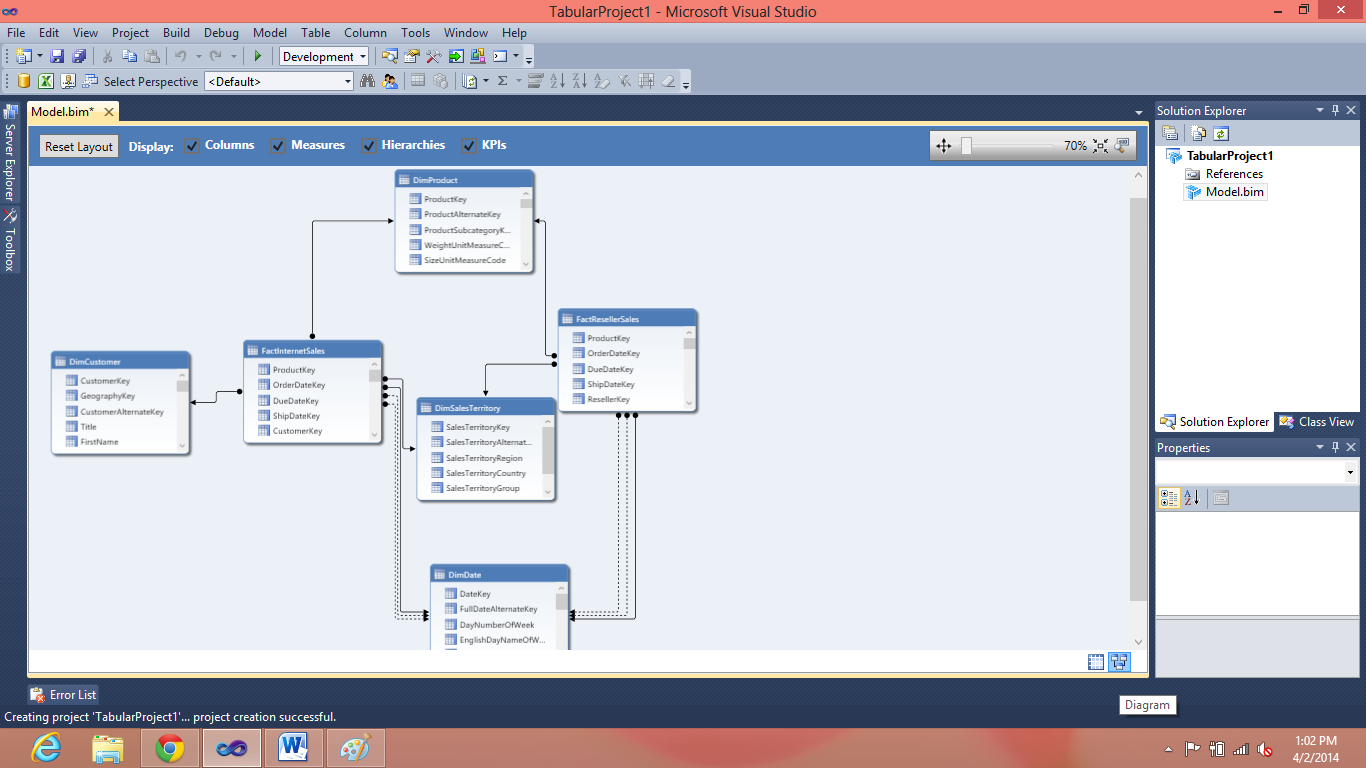The image size is (1366, 768).
Task: Open the New Project icon dropdown arrow
Action: click(x=40, y=57)
